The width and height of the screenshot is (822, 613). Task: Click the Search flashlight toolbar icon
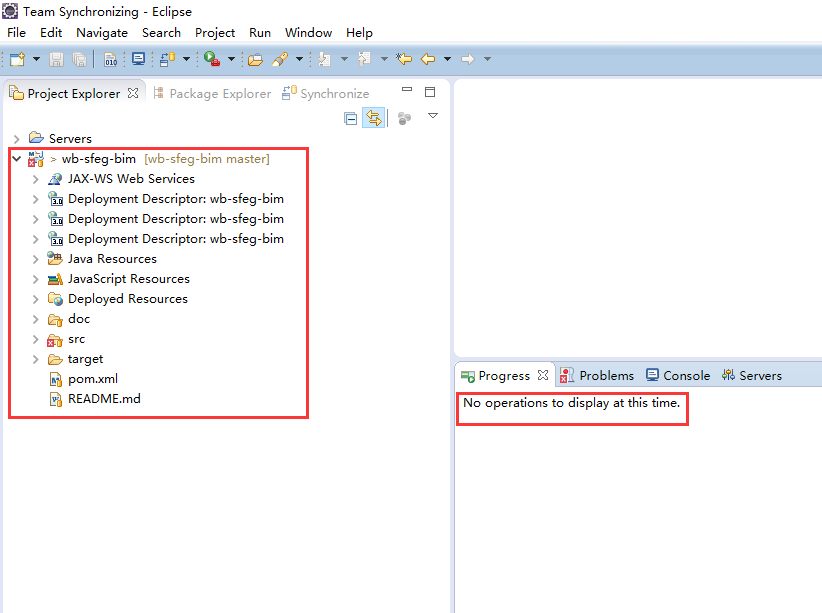280,59
